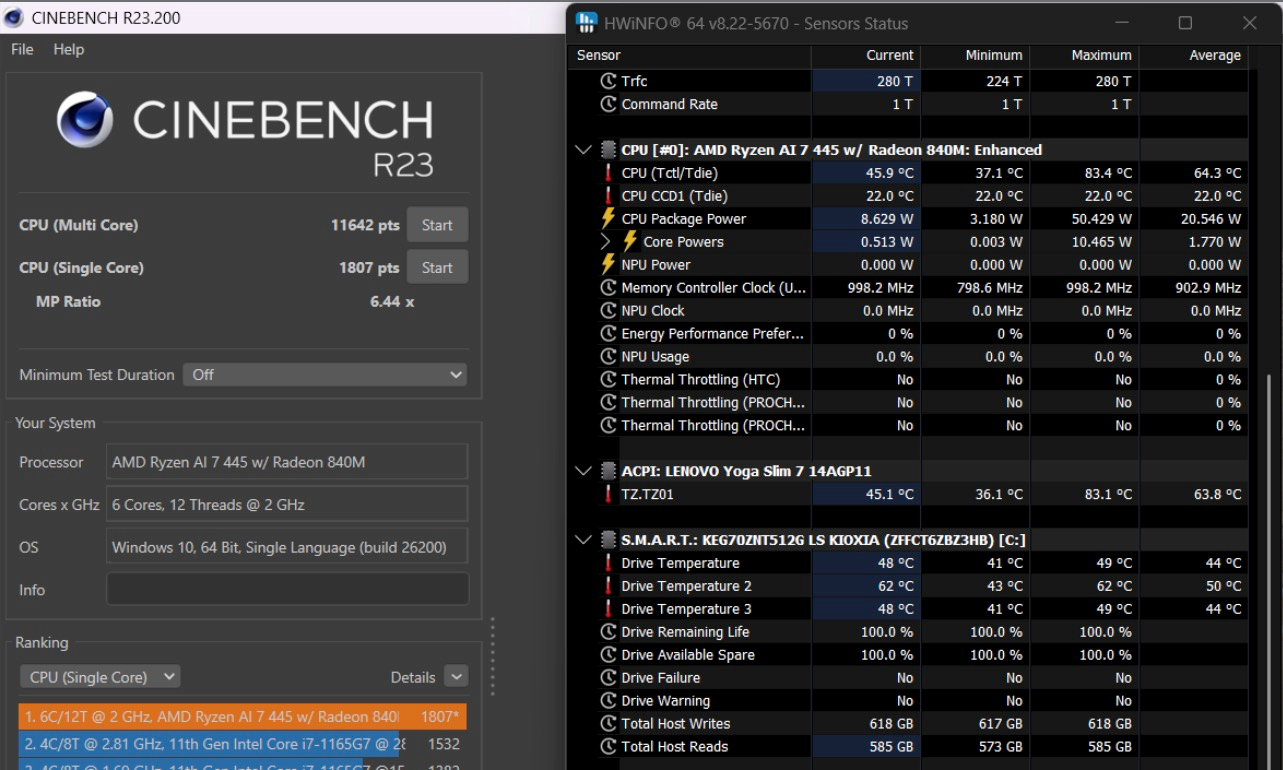This screenshot has height=770, width=1283.
Task: Click the HWiNFO app icon in title bar
Action: click(587, 23)
